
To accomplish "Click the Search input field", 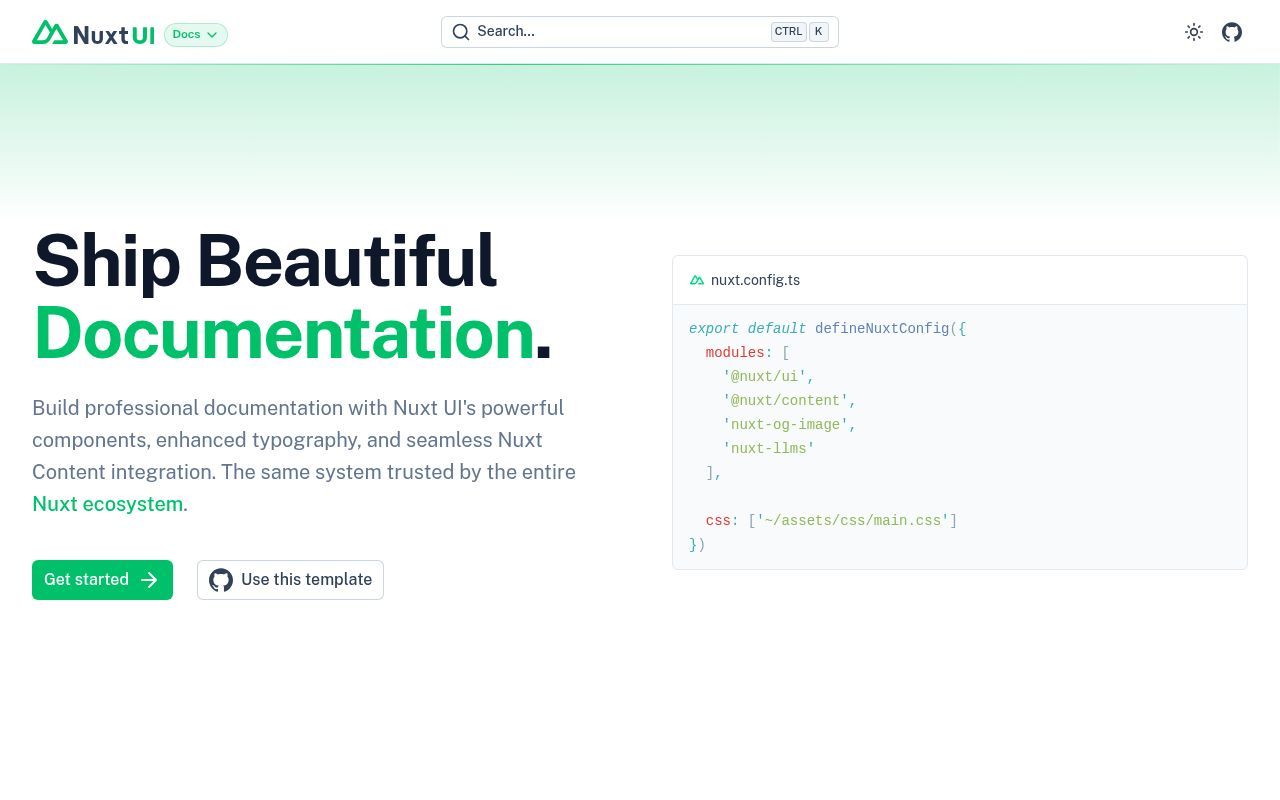I will (640, 32).
